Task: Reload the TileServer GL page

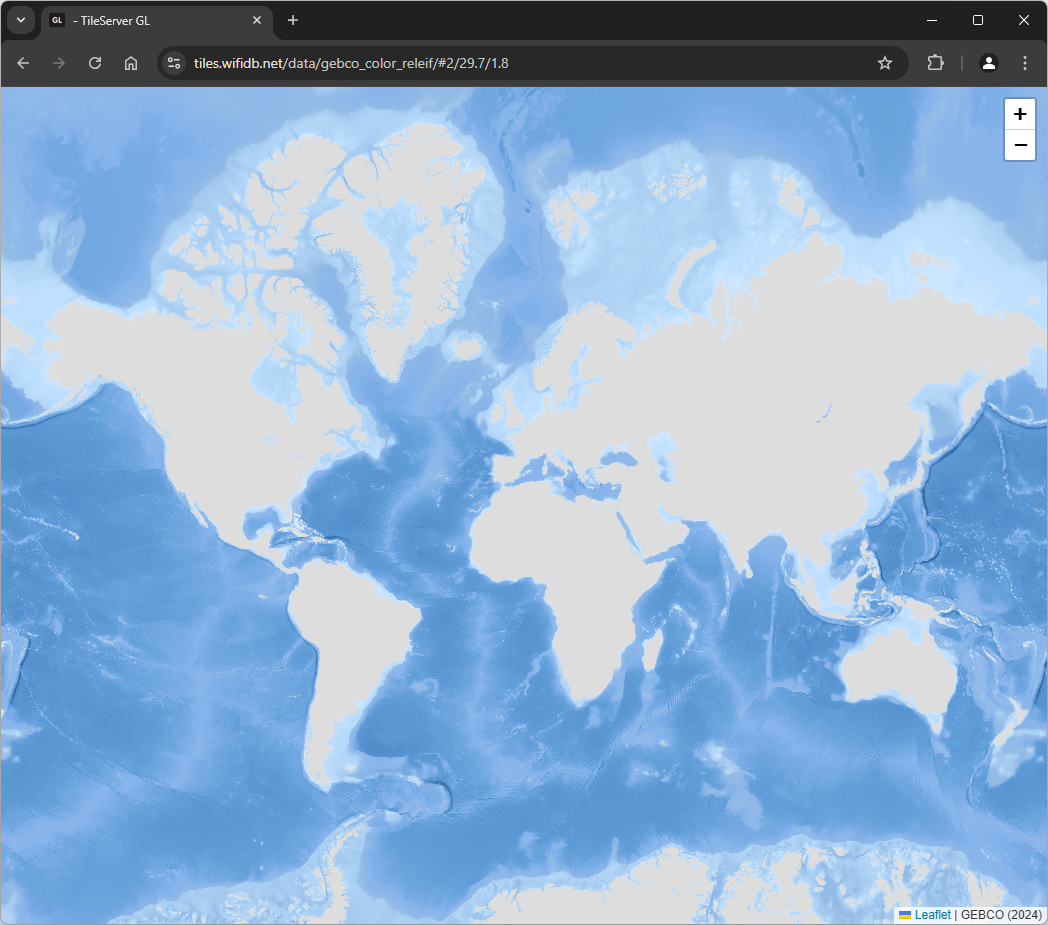Action: (95, 63)
